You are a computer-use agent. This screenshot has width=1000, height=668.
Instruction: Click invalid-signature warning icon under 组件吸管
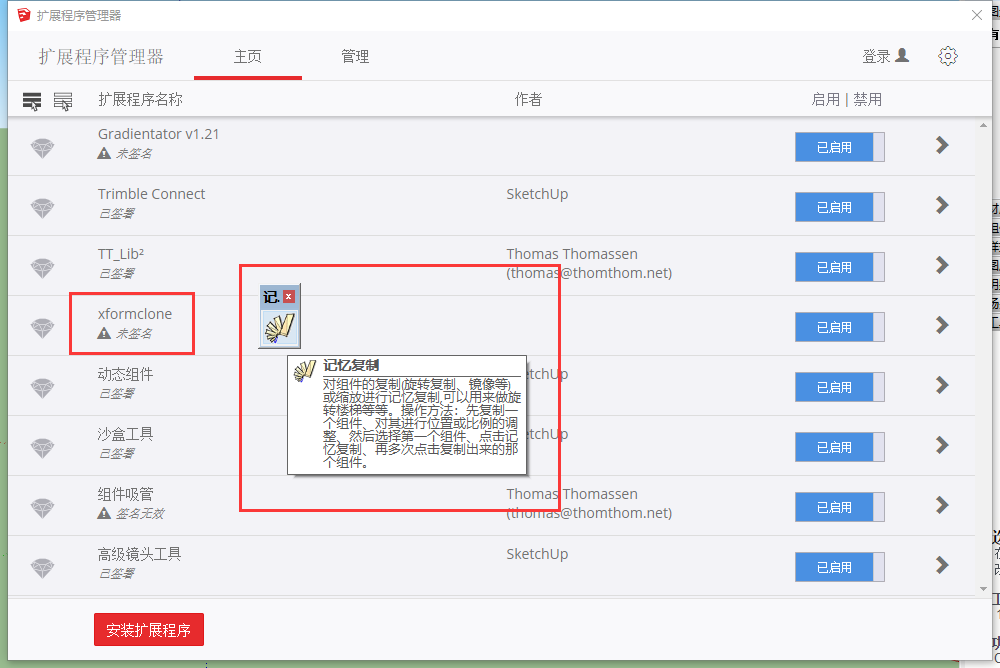[104, 513]
